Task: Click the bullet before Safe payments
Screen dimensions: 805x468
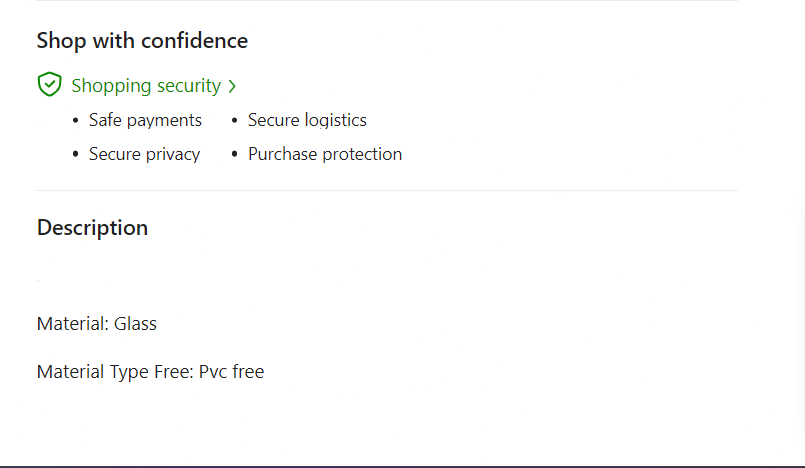Action: point(76,121)
